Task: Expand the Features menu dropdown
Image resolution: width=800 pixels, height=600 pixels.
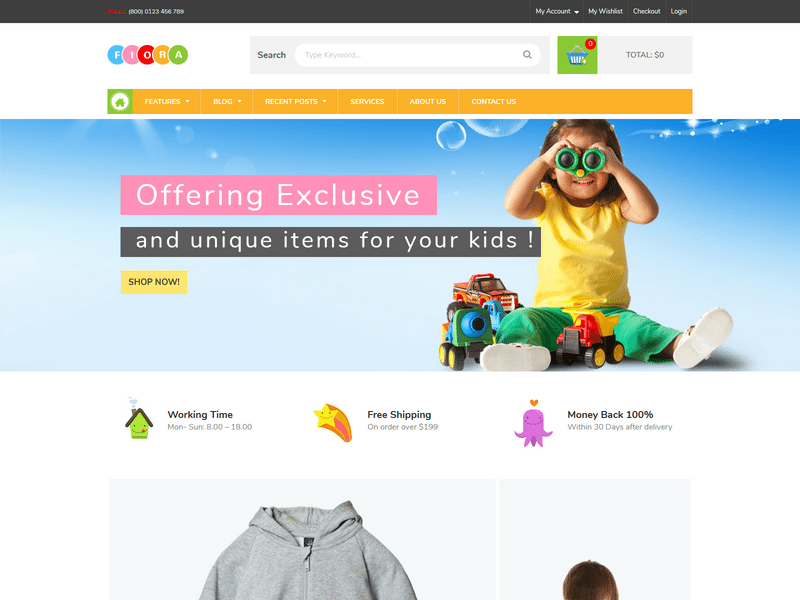Action: click(x=167, y=102)
